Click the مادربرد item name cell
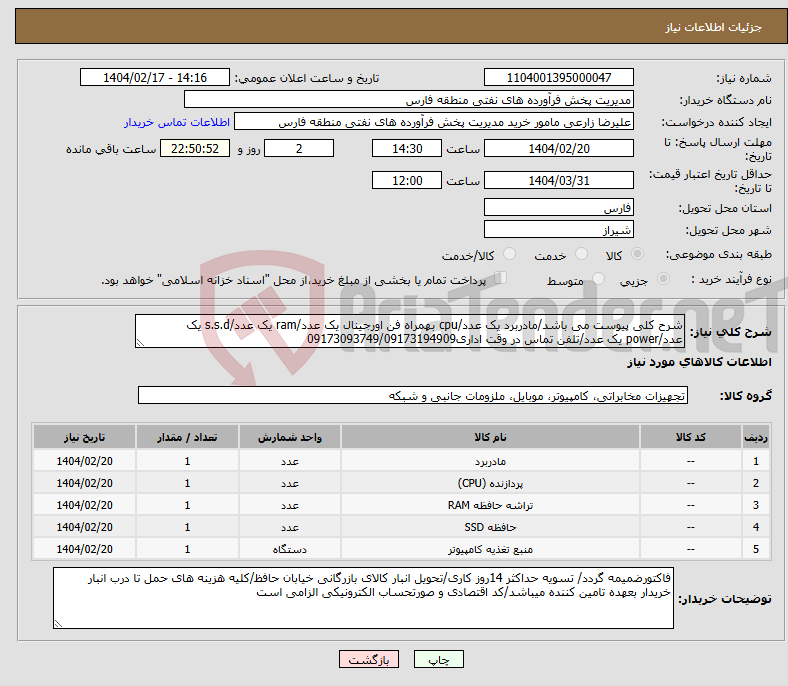Viewport: 788px width, 686px height. pos(490,461)
